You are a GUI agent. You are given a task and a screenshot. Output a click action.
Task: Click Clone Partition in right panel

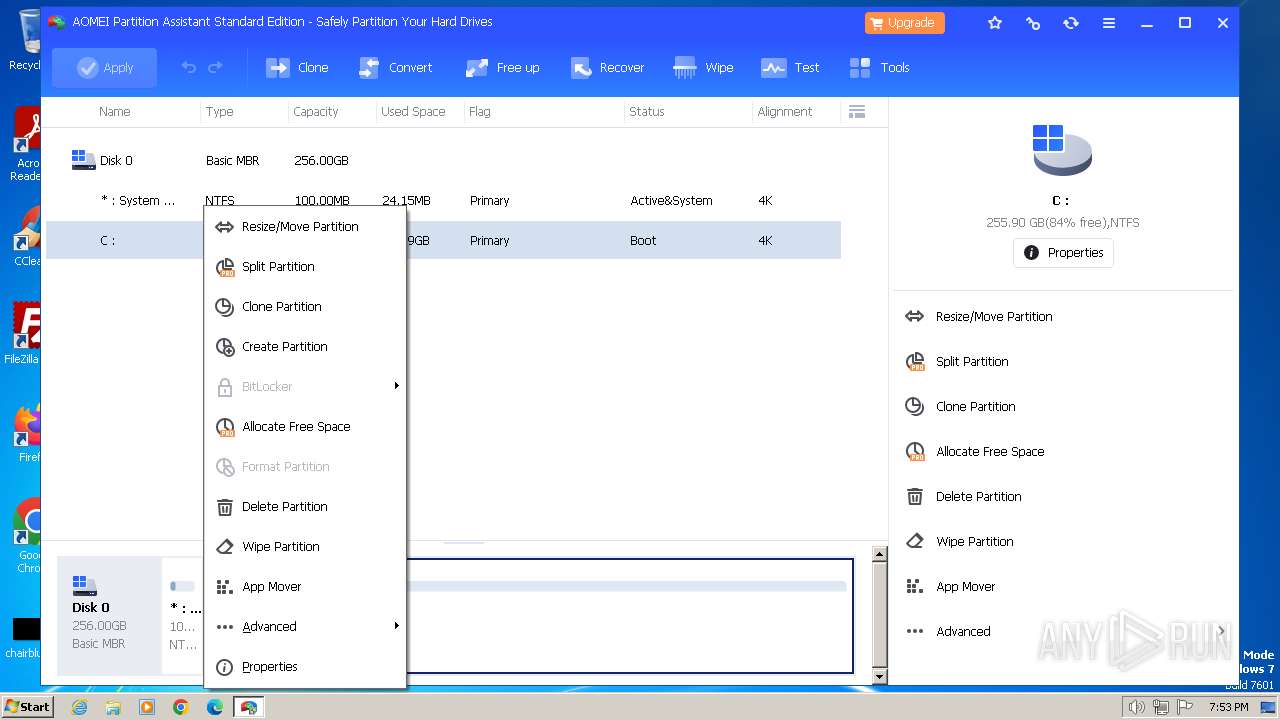961,407
